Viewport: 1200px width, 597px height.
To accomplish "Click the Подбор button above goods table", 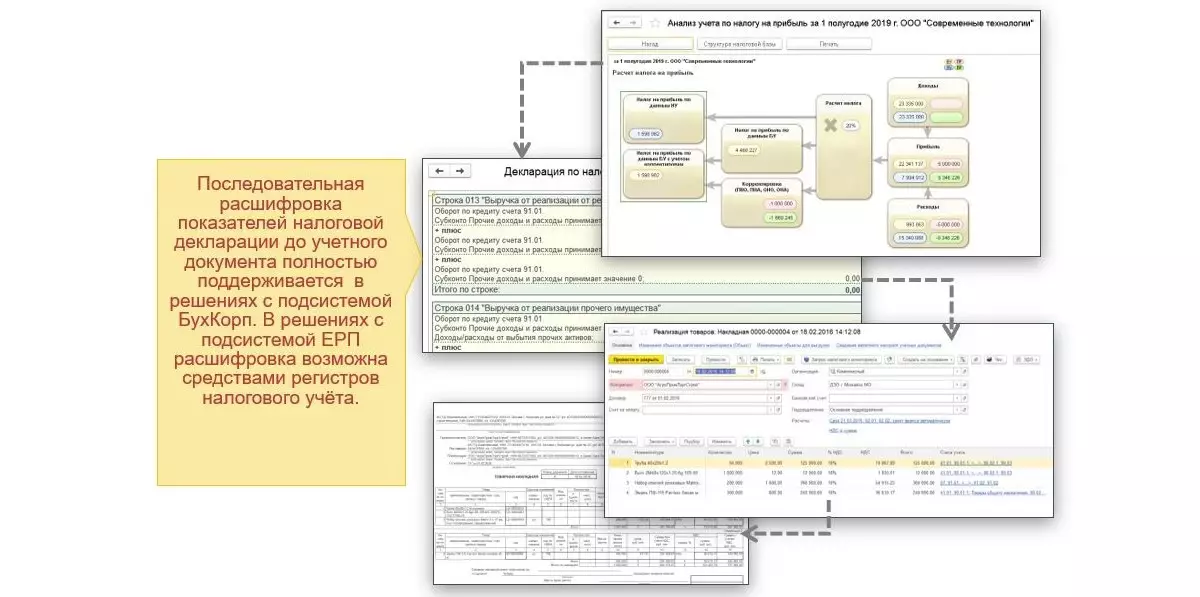I will point(692,441).
